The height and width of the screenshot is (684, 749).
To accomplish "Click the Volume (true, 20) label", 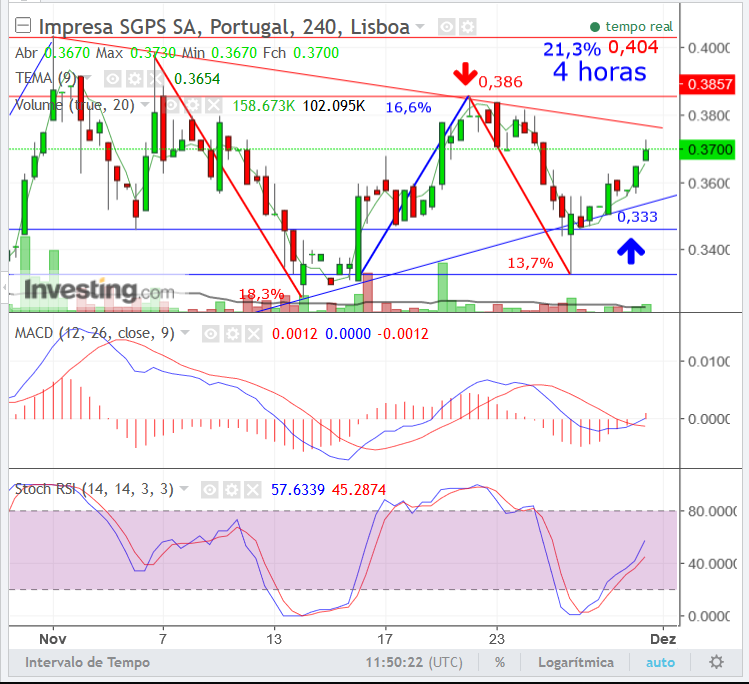I will [75, 105].
